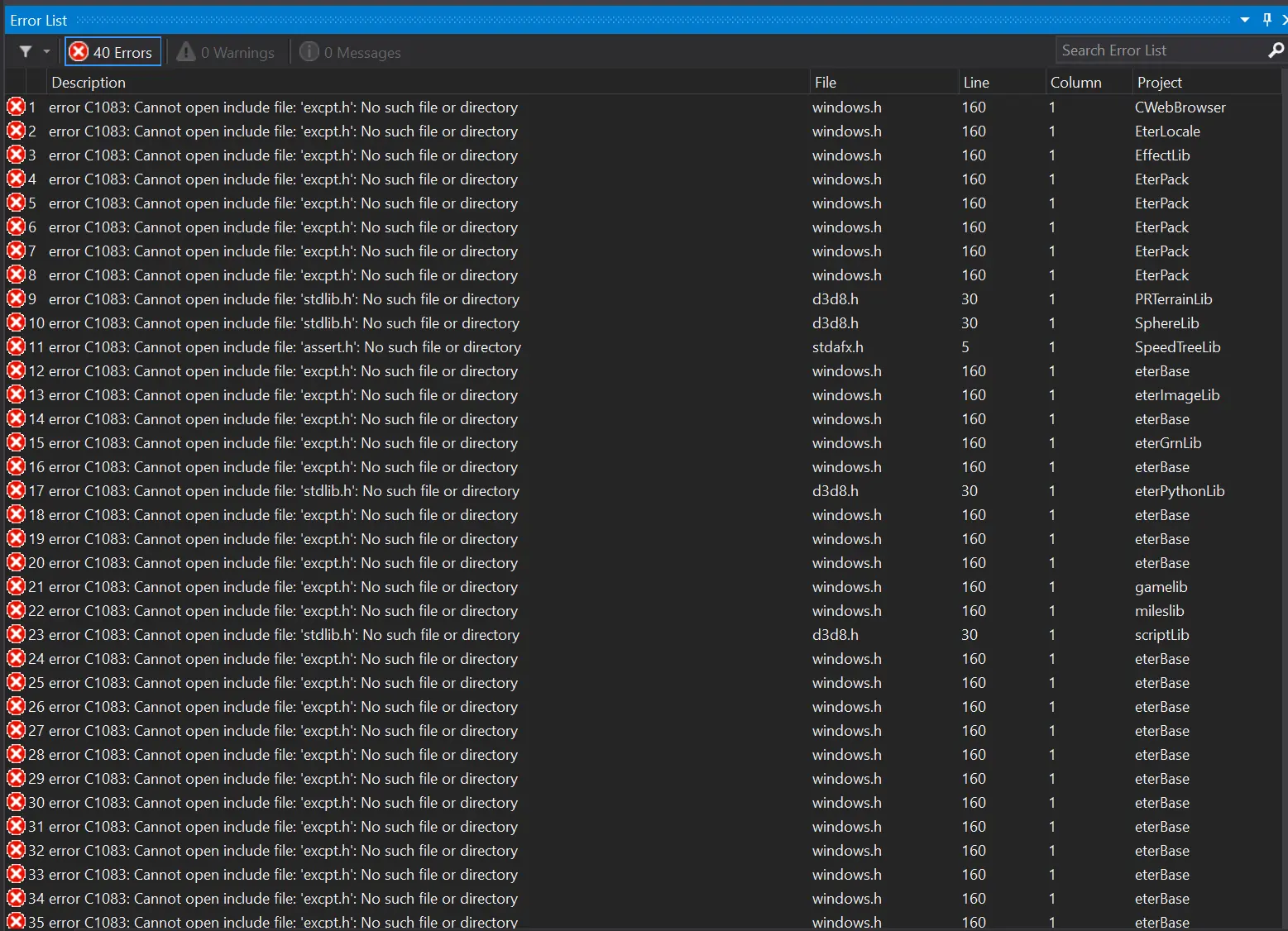Click the search magnifier icon
This screenshot has width=1288, height=931.
pyautogui.click(x=1276, y=50)
